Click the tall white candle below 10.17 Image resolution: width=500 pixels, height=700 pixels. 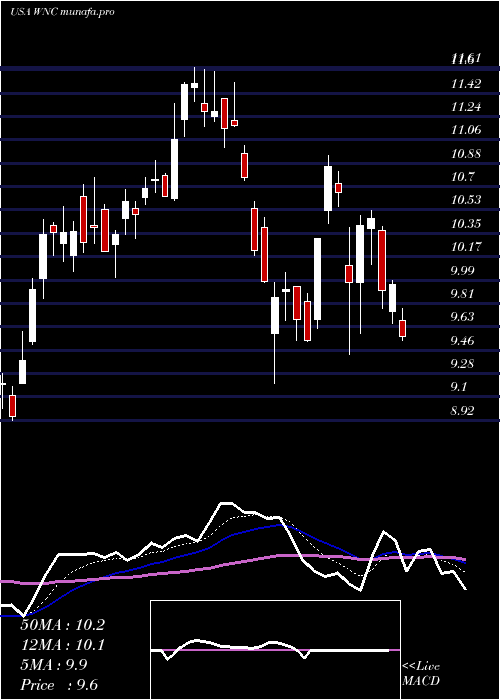tap(317, 279)
